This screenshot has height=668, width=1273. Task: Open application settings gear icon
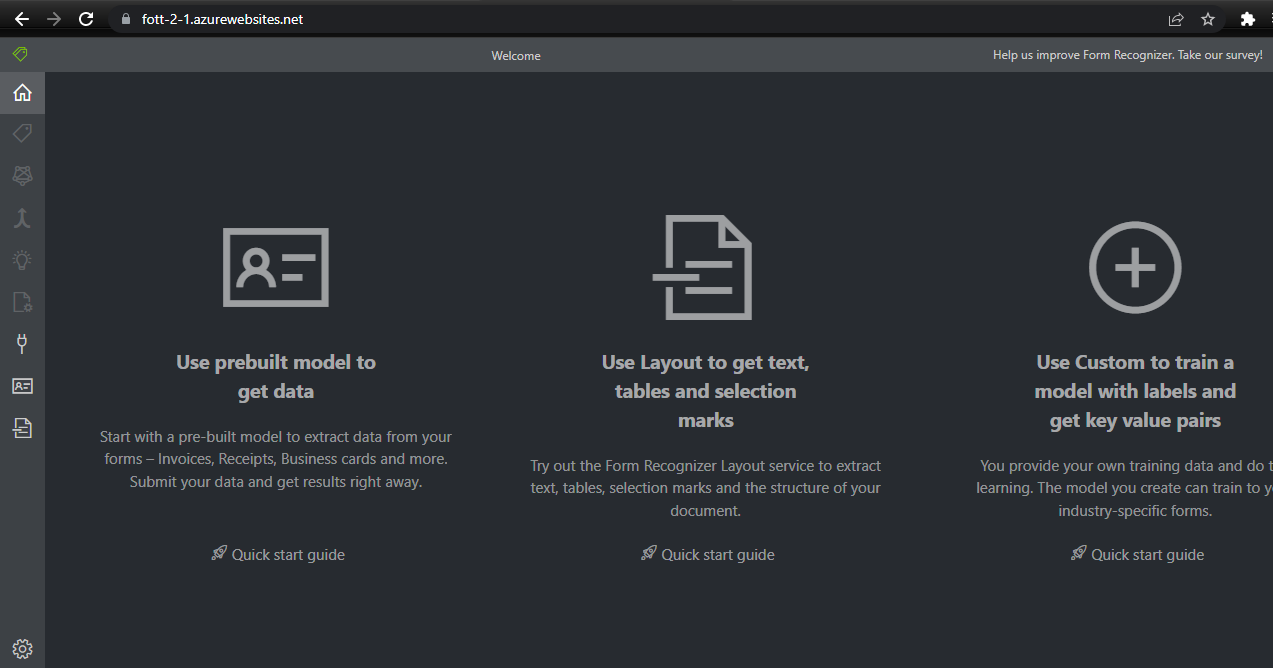click(x=22, y=648)
